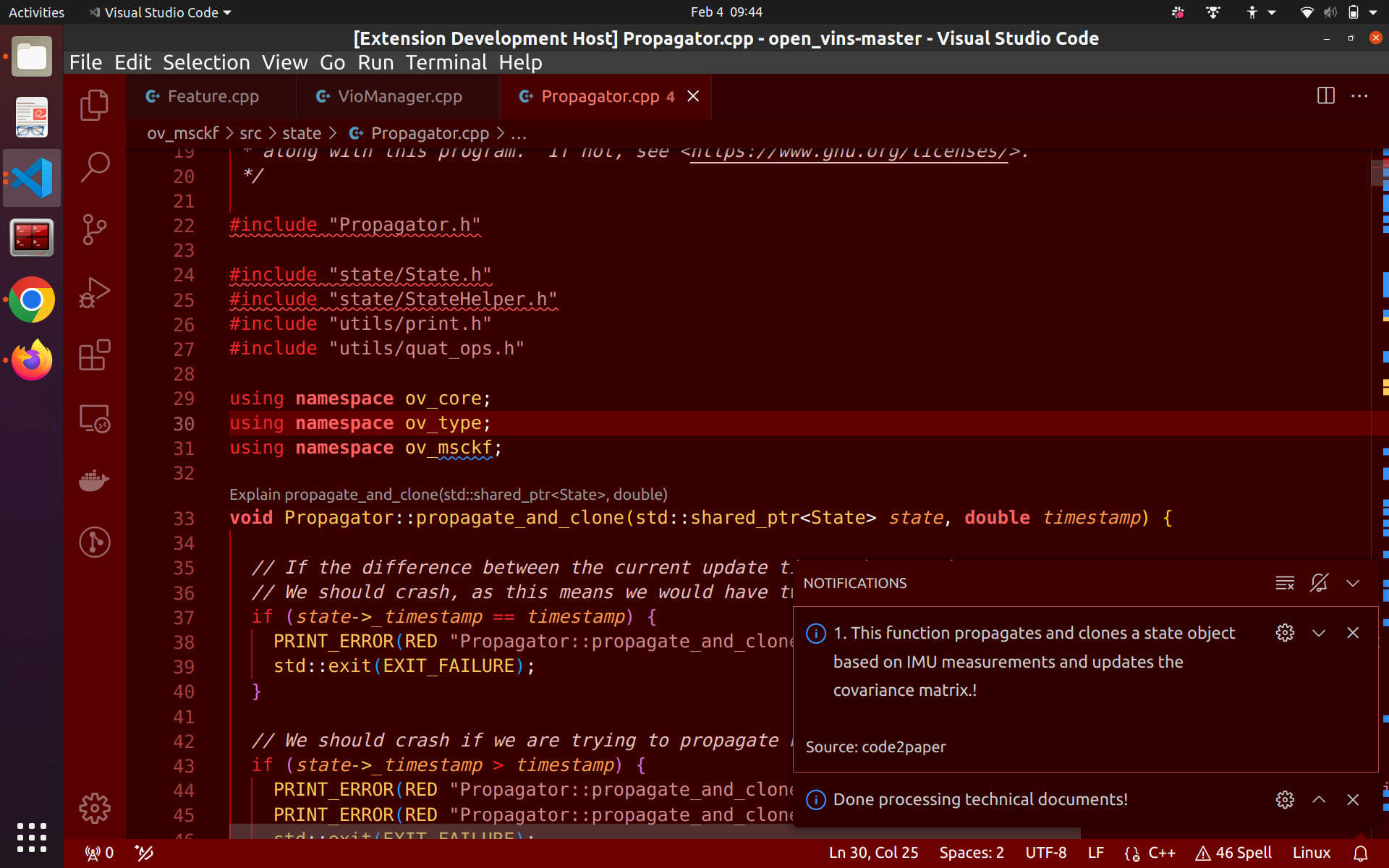Image resolution: width=1389 pixels, height=868 pixels.
Task: Click 'Explain propagate_and_clone' code lens link
Action: (x=448, y=494)
